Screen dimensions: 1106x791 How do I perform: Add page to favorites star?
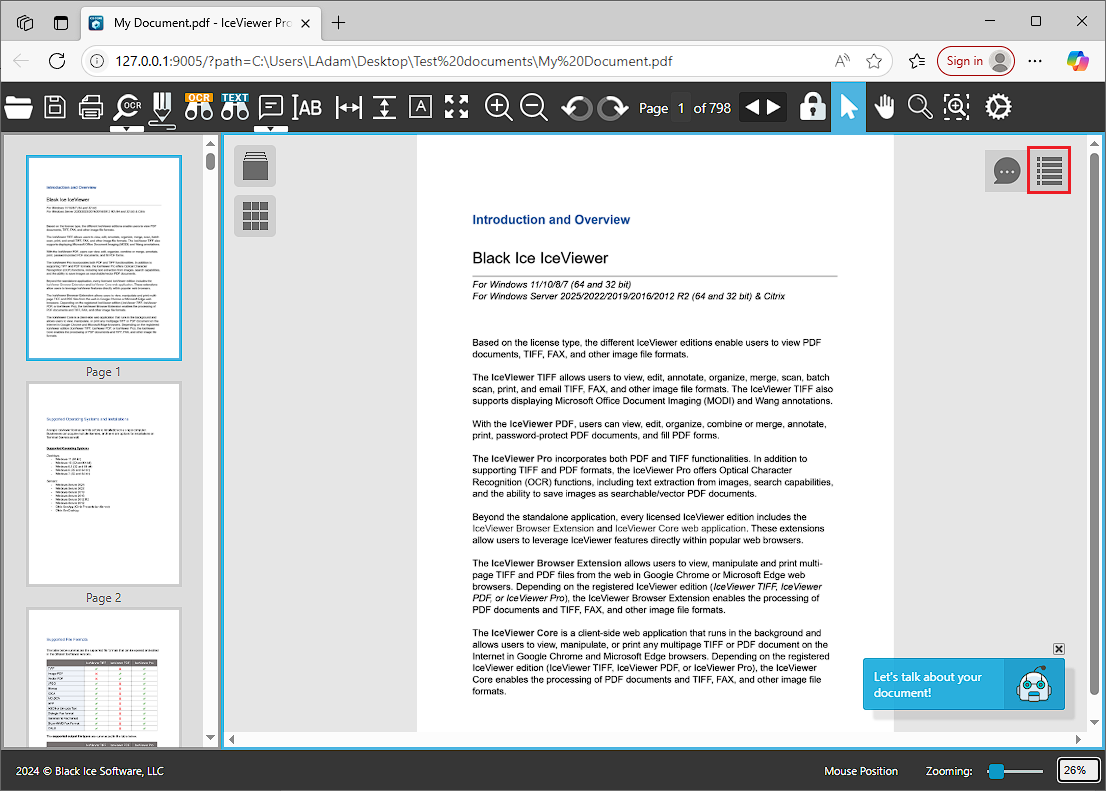click(874, 61)
